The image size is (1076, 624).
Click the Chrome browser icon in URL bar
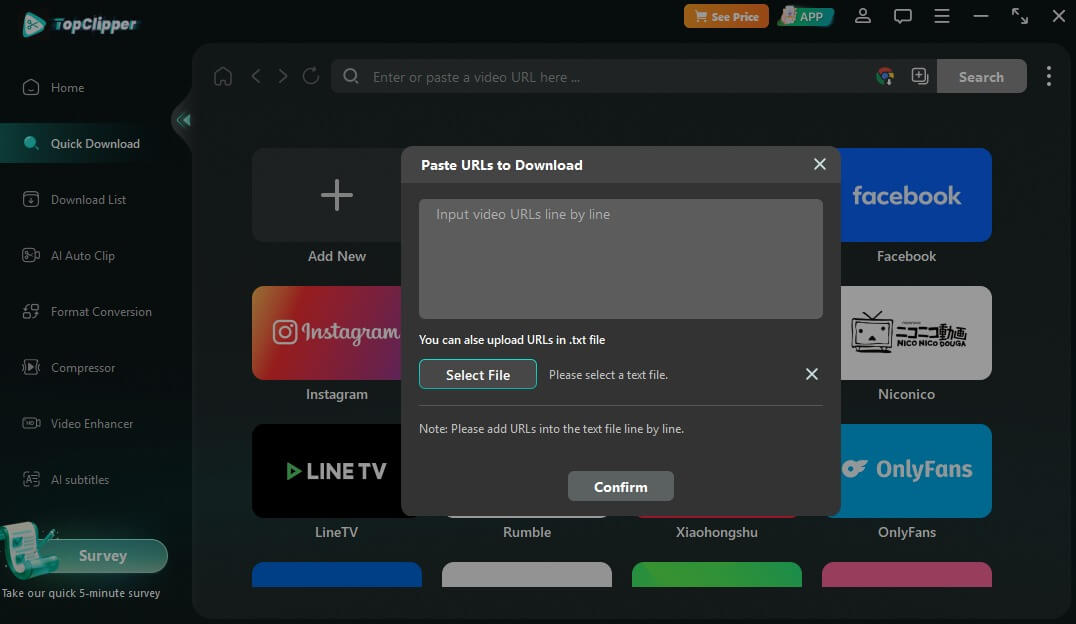(885, 76)
